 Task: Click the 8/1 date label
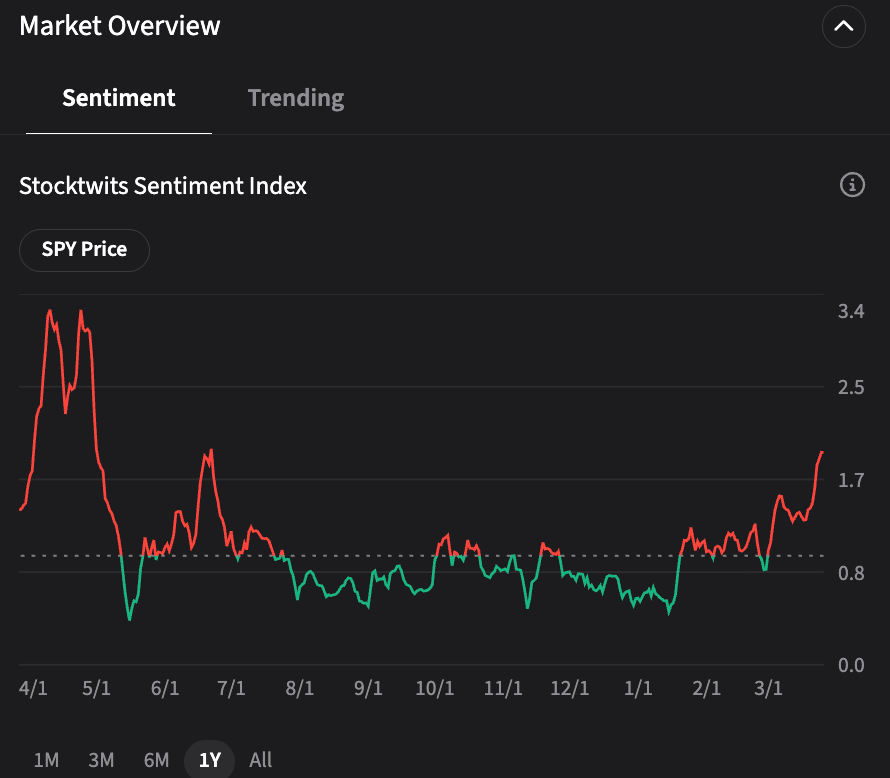click(x=299, y=688)
